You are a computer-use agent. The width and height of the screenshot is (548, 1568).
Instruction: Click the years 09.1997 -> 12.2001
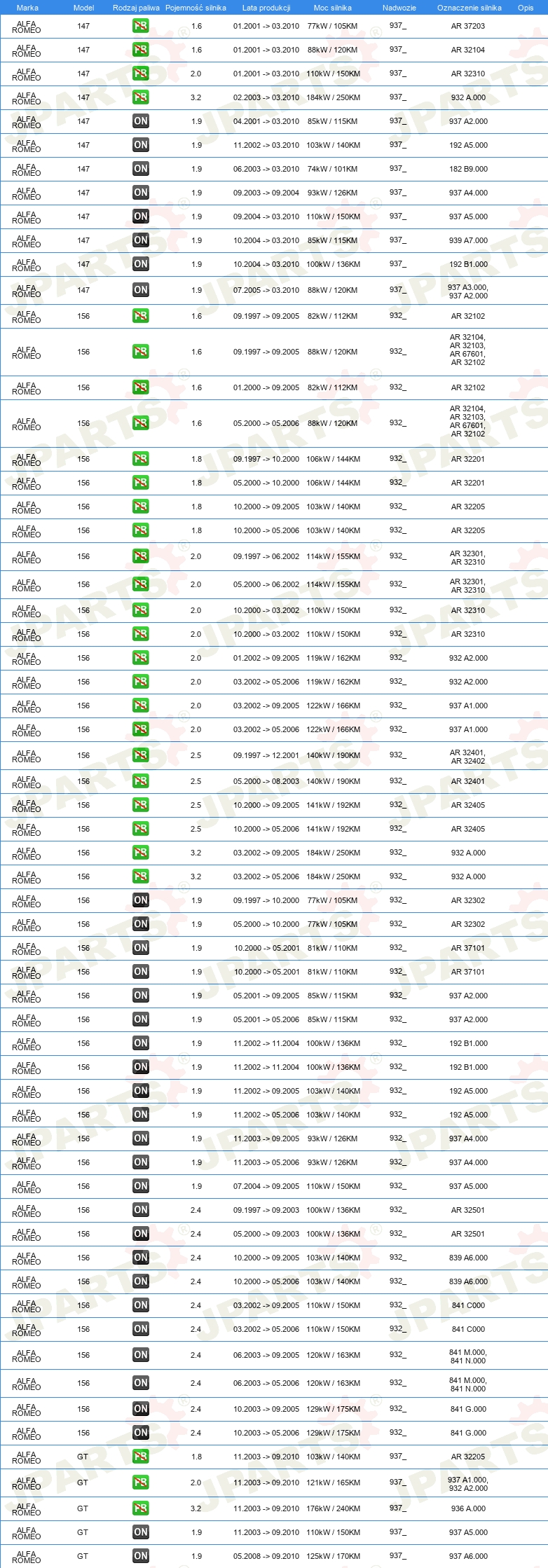[266, 755]
